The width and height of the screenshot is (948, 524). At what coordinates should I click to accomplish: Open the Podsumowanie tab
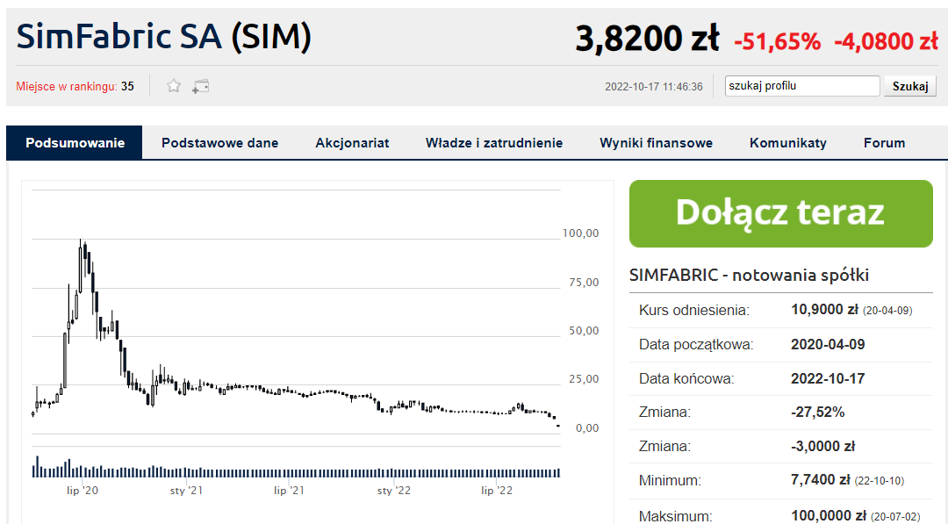click(75, 143)
